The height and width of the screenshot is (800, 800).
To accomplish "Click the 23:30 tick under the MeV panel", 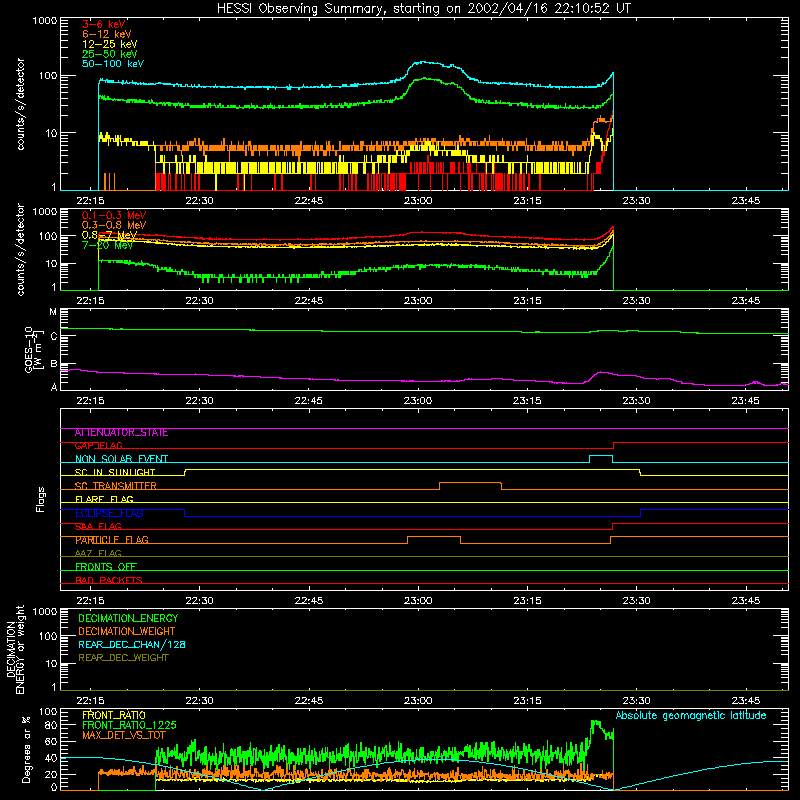I will pos(636,301).
